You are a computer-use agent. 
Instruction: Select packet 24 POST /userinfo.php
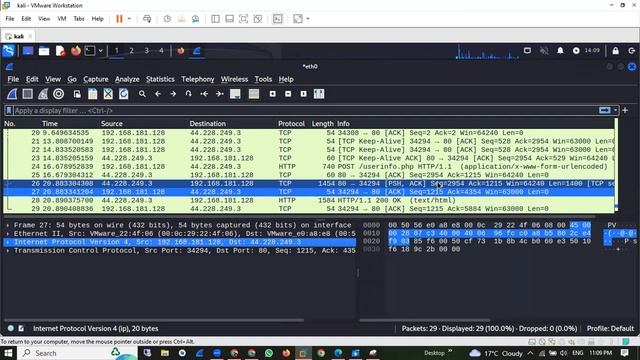pyautogui.click(x=309, y=167)
